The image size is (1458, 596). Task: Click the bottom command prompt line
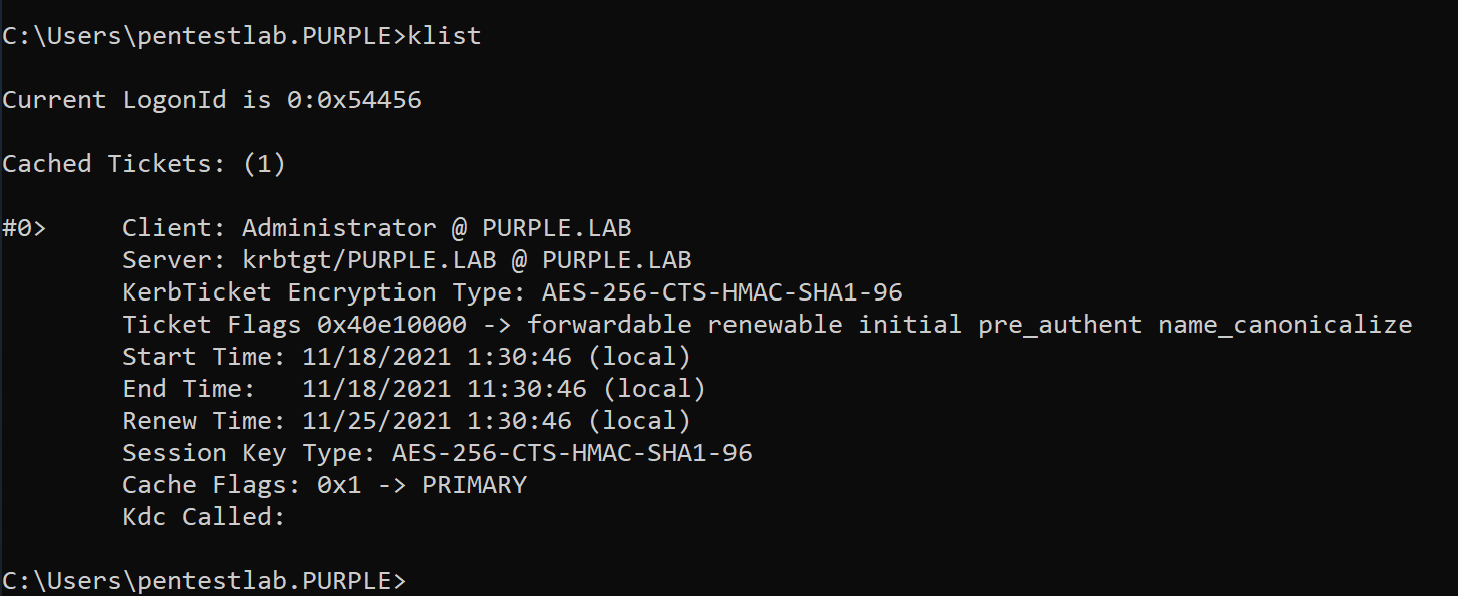click(204, 581)
